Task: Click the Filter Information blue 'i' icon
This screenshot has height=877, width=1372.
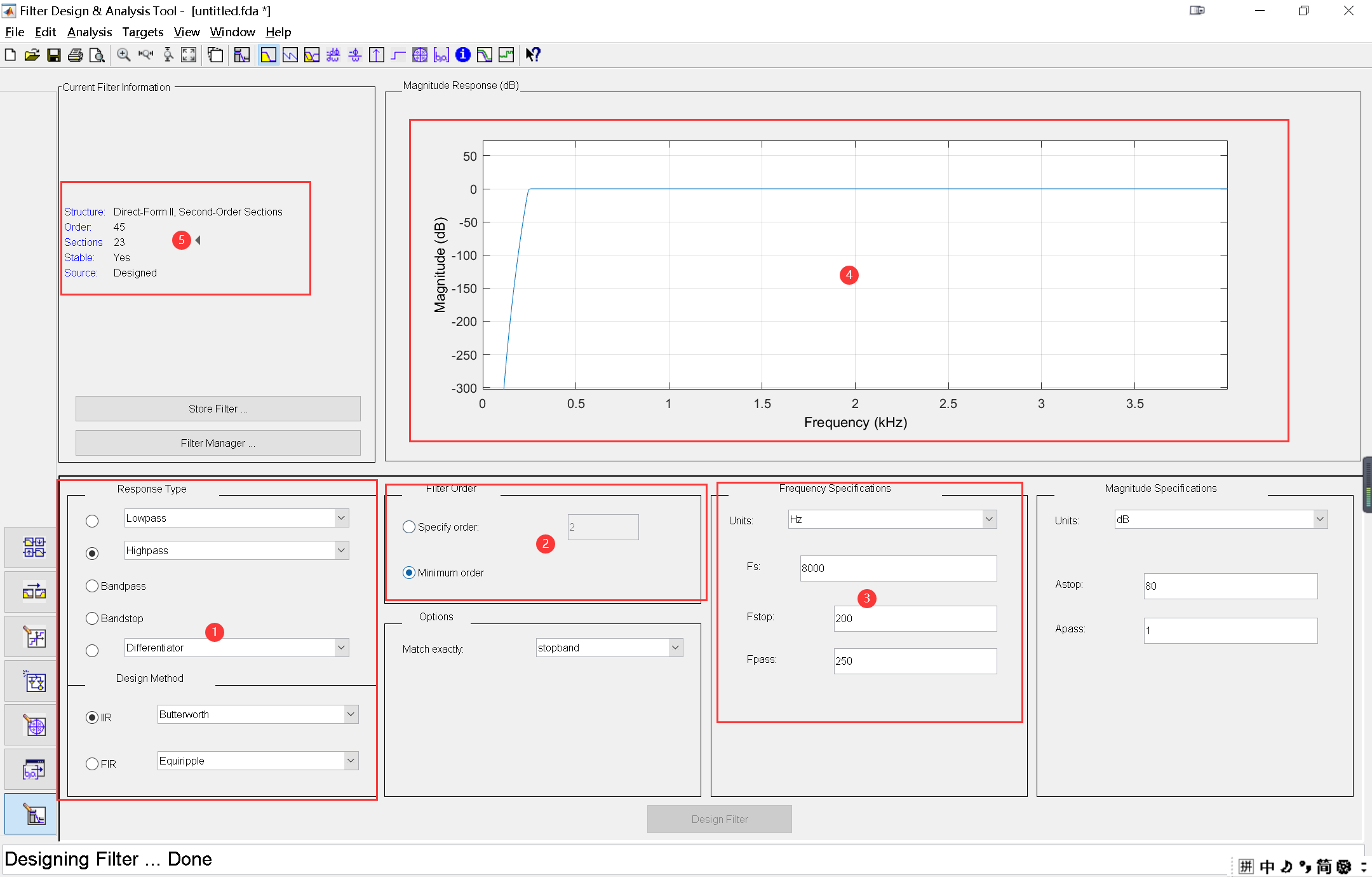Action: point(463,55)
